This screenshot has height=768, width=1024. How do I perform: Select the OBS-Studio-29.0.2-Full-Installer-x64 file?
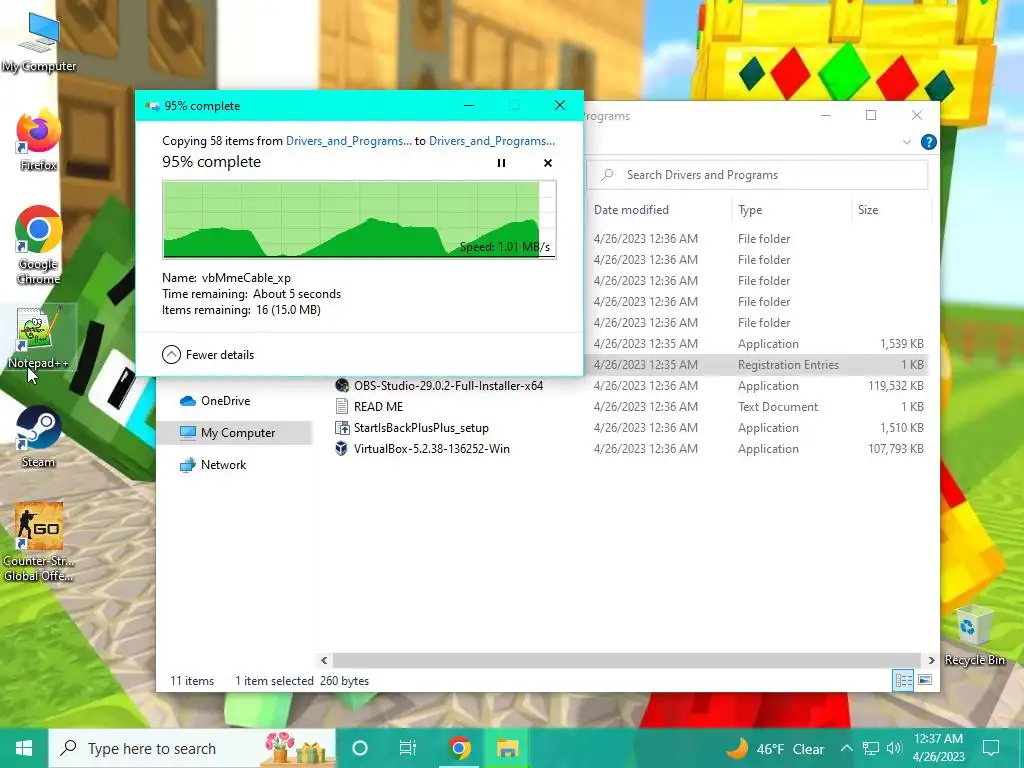(x=448, y=386)
